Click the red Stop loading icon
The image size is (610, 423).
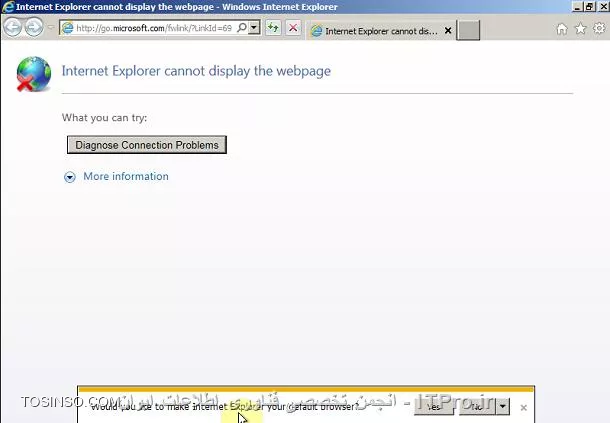[x=293, y=28]
